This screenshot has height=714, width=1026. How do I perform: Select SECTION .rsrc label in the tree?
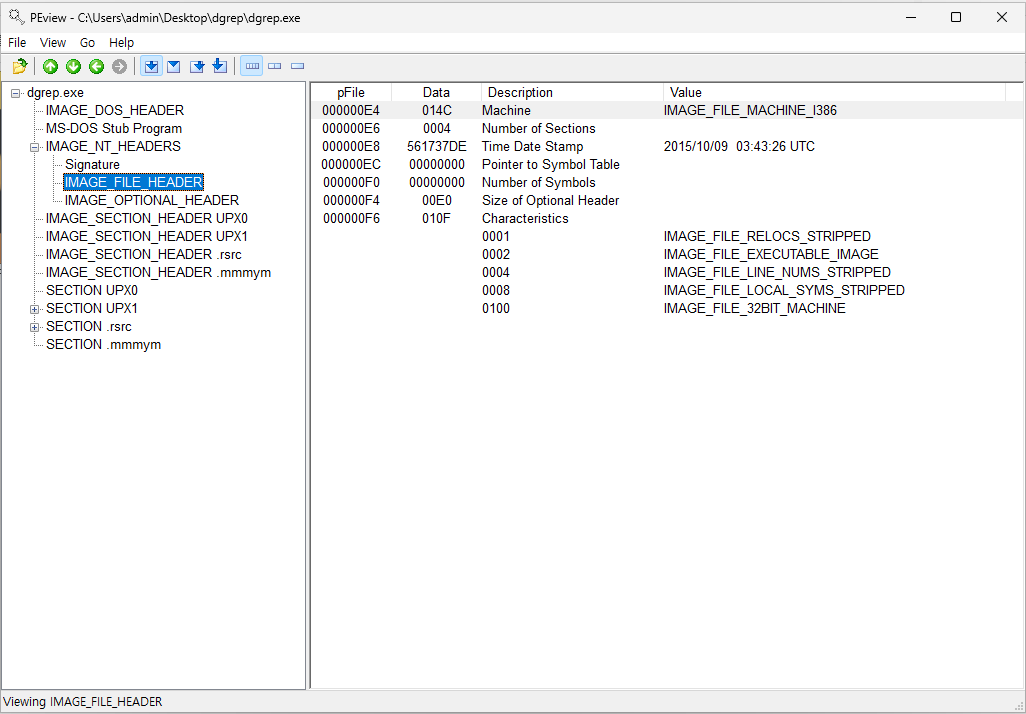click(88, 327)
